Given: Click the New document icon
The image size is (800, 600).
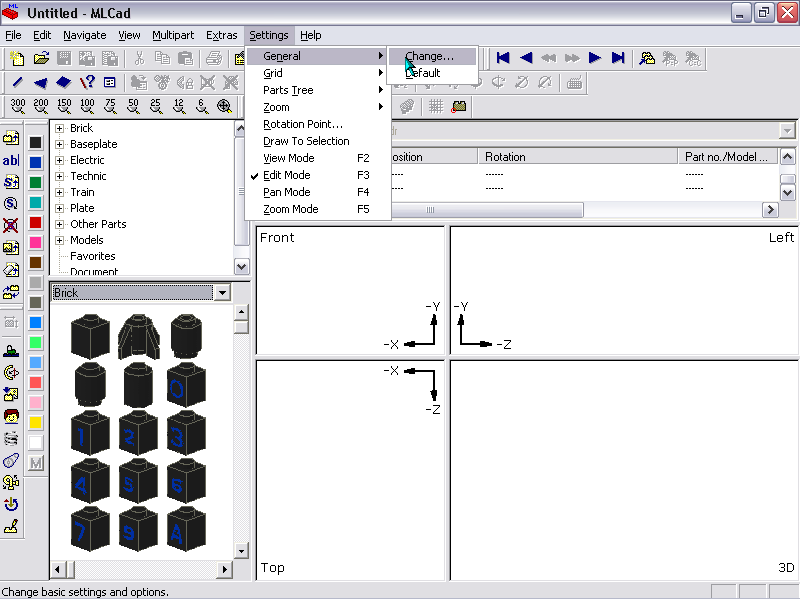Looking at the screenshot, I should point(17,58).
